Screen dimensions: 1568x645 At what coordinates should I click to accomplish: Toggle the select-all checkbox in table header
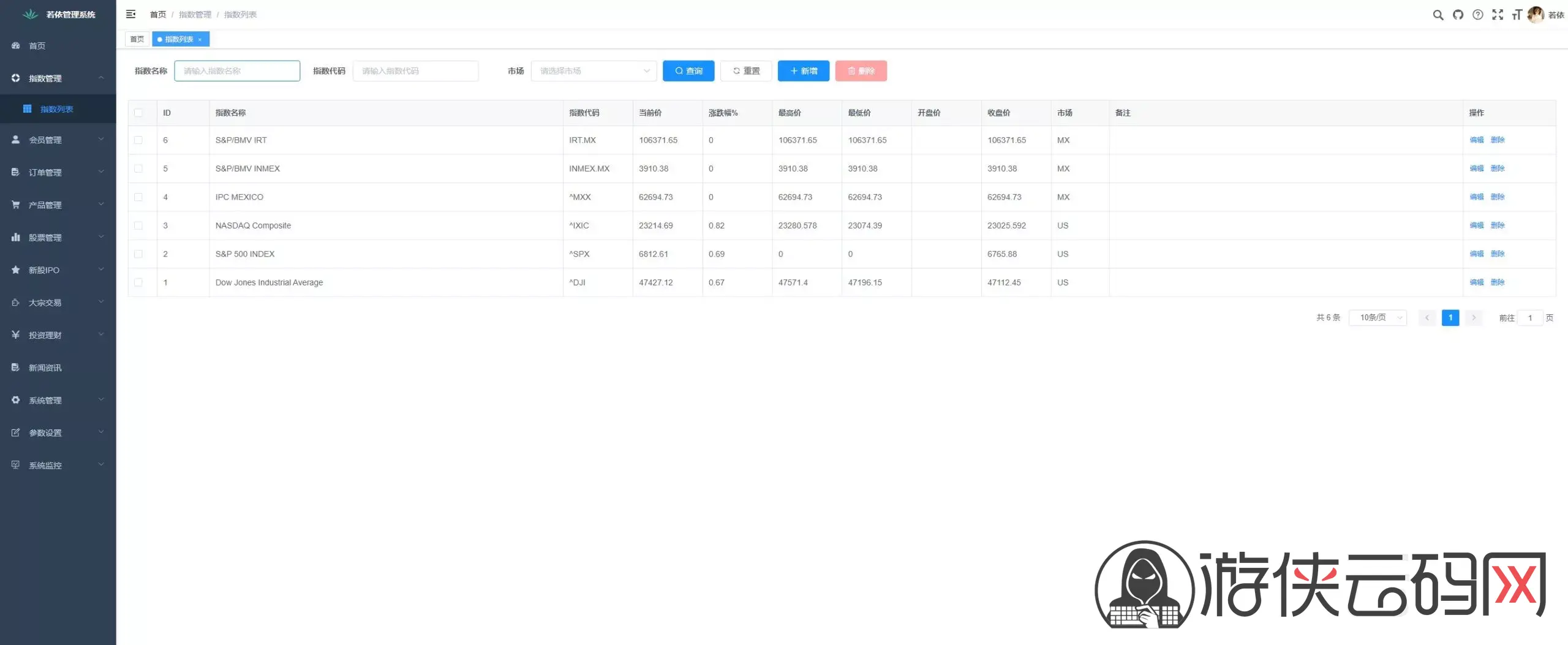[x=138, y=113]
